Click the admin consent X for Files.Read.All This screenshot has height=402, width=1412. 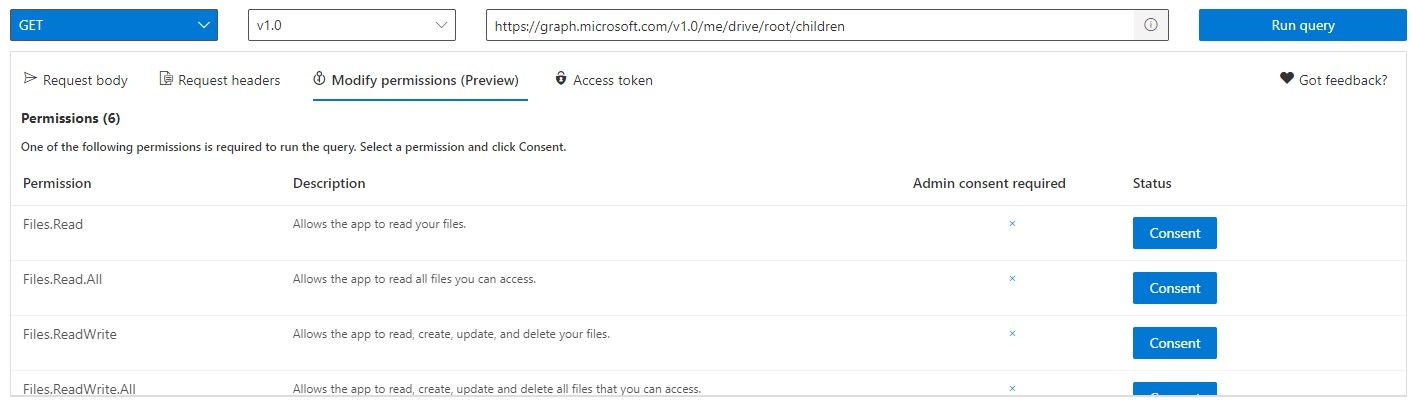(1012, 279)
